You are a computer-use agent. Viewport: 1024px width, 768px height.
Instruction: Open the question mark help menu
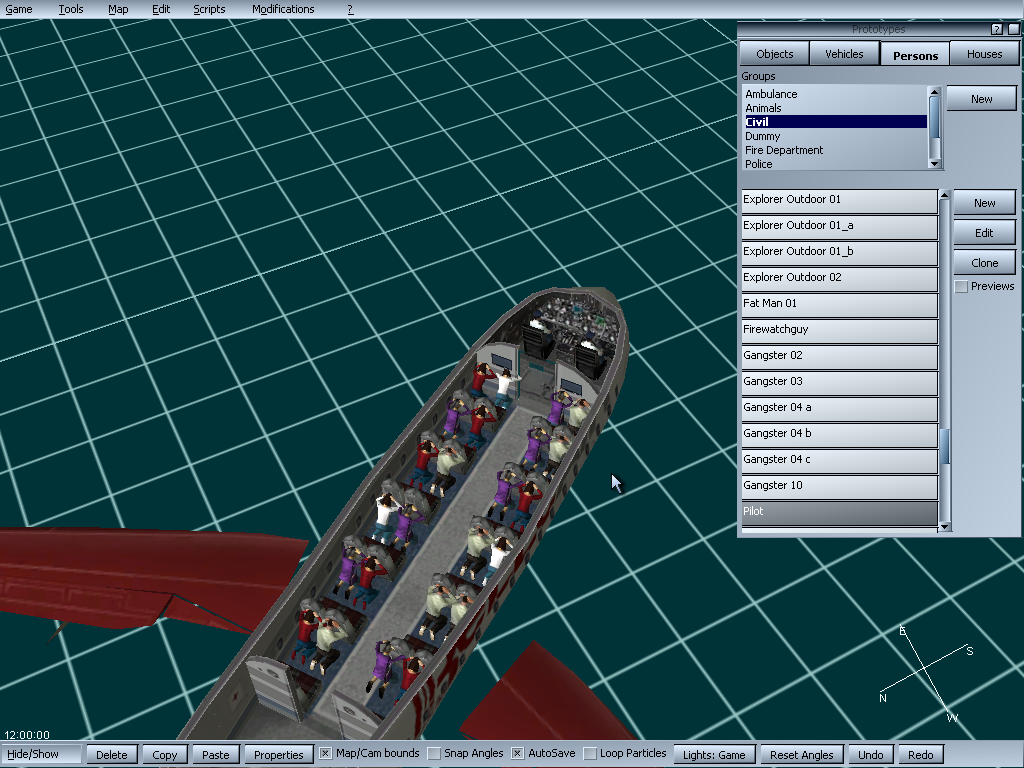click(x=350, y=9)
